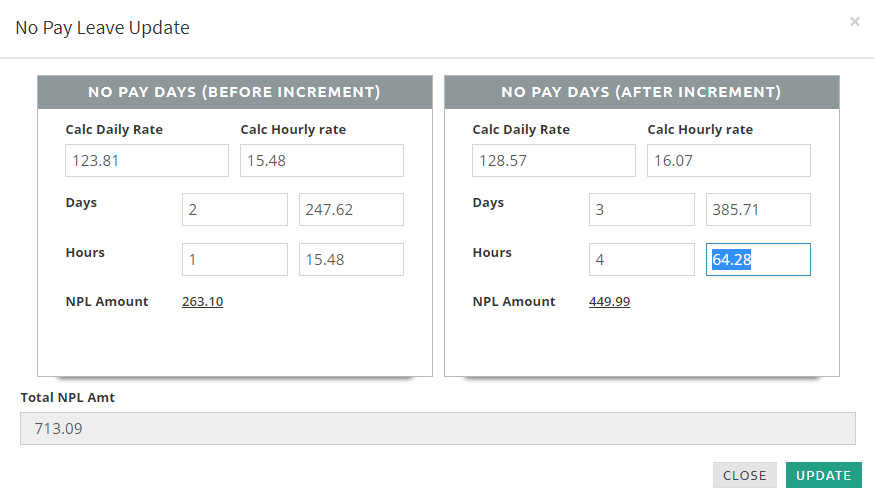Viewport: 874px width, 501px height.
Task: Click the UPDATE button
Action: click(x=823, y=475)
